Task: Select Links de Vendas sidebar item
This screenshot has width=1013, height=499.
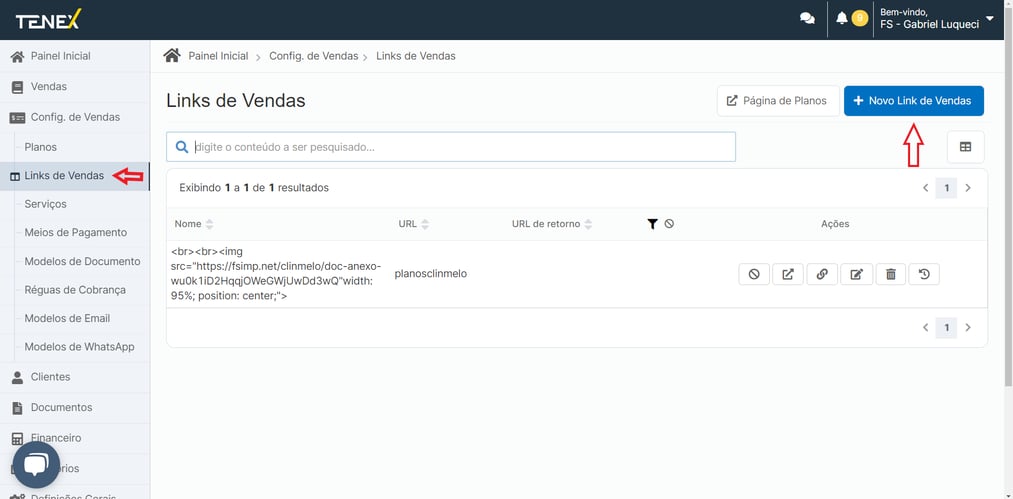Action: tap(64, 176)
